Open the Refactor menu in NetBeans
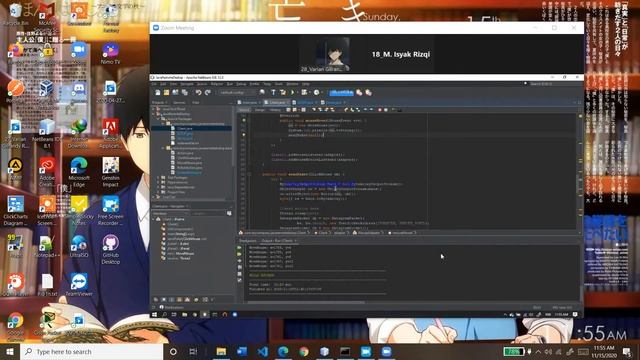Viewport: 640px width, 360px height. point(217,84)
